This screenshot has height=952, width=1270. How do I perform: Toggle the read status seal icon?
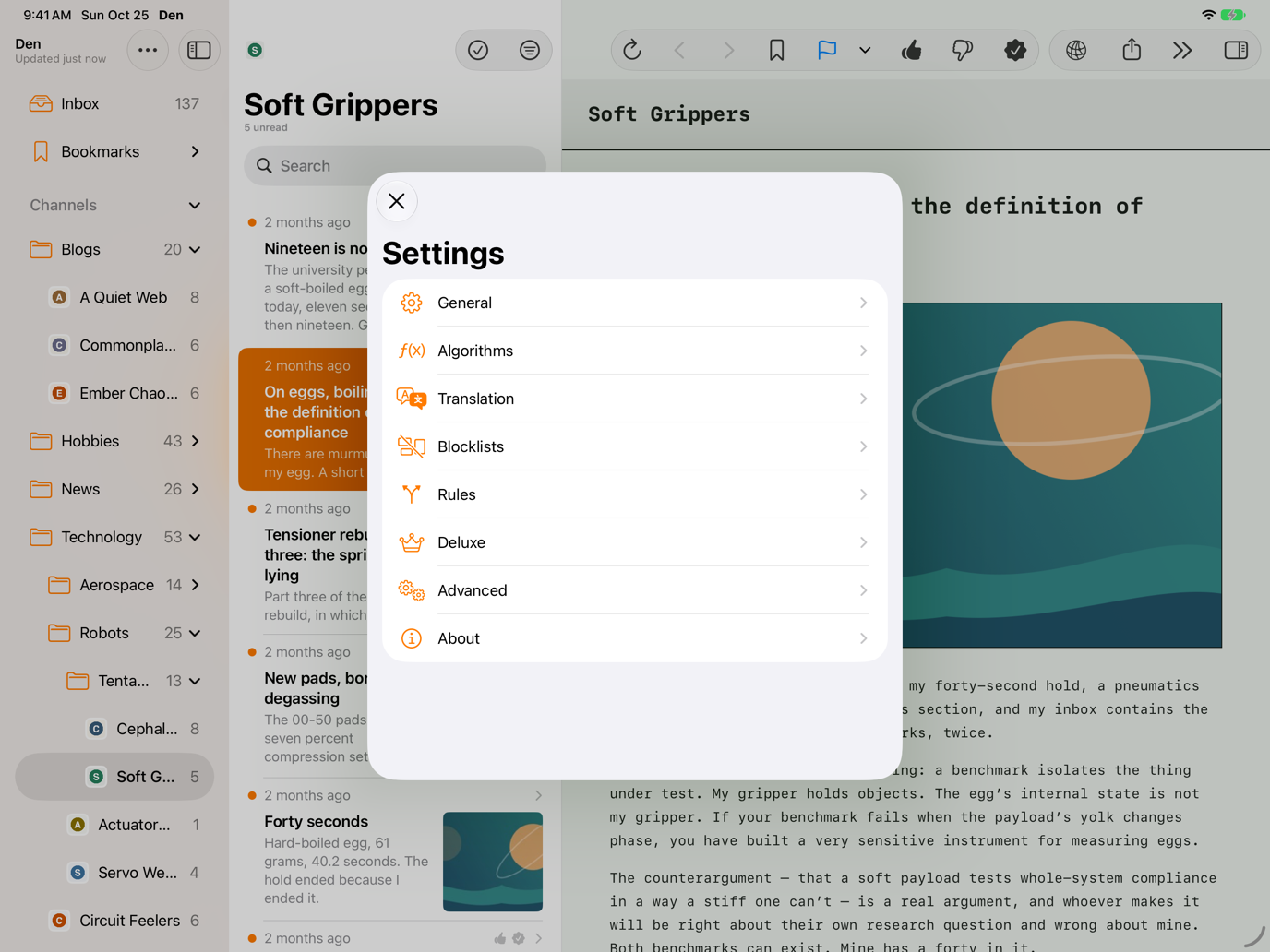1015,50
